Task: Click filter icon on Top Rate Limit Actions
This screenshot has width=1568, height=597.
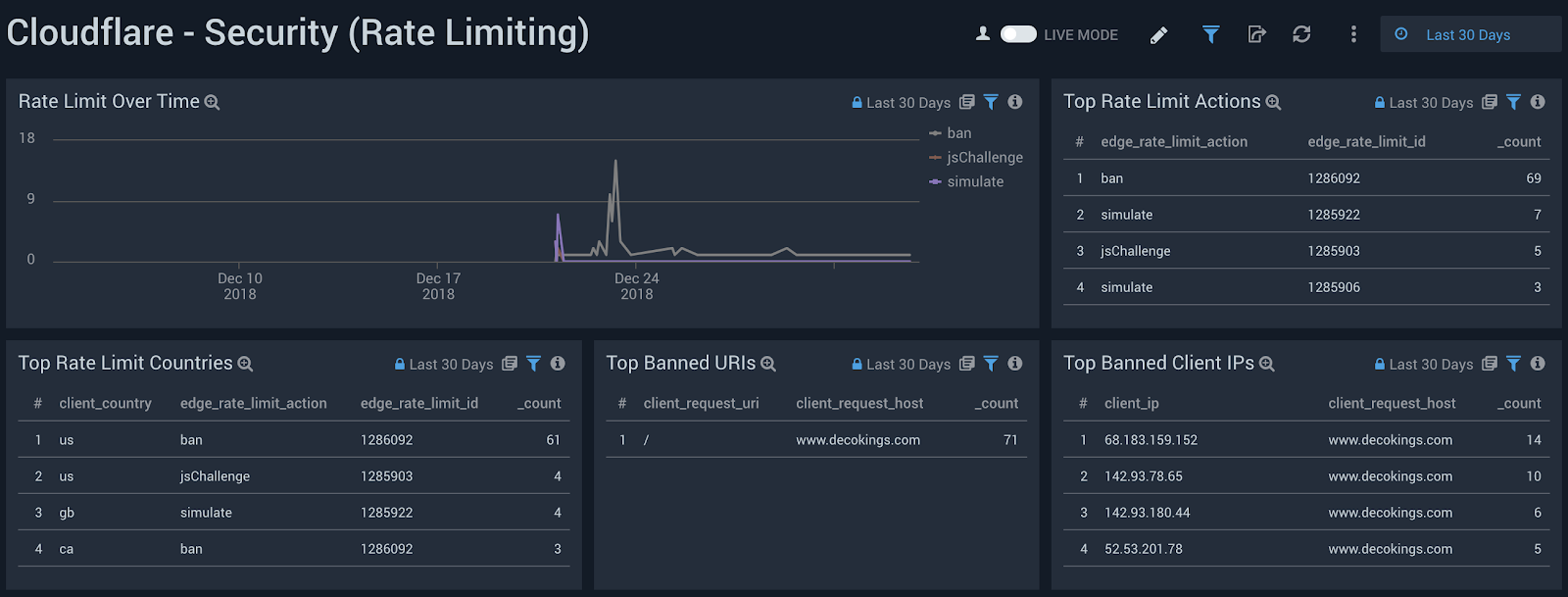Action: [x=1513, y=102]
